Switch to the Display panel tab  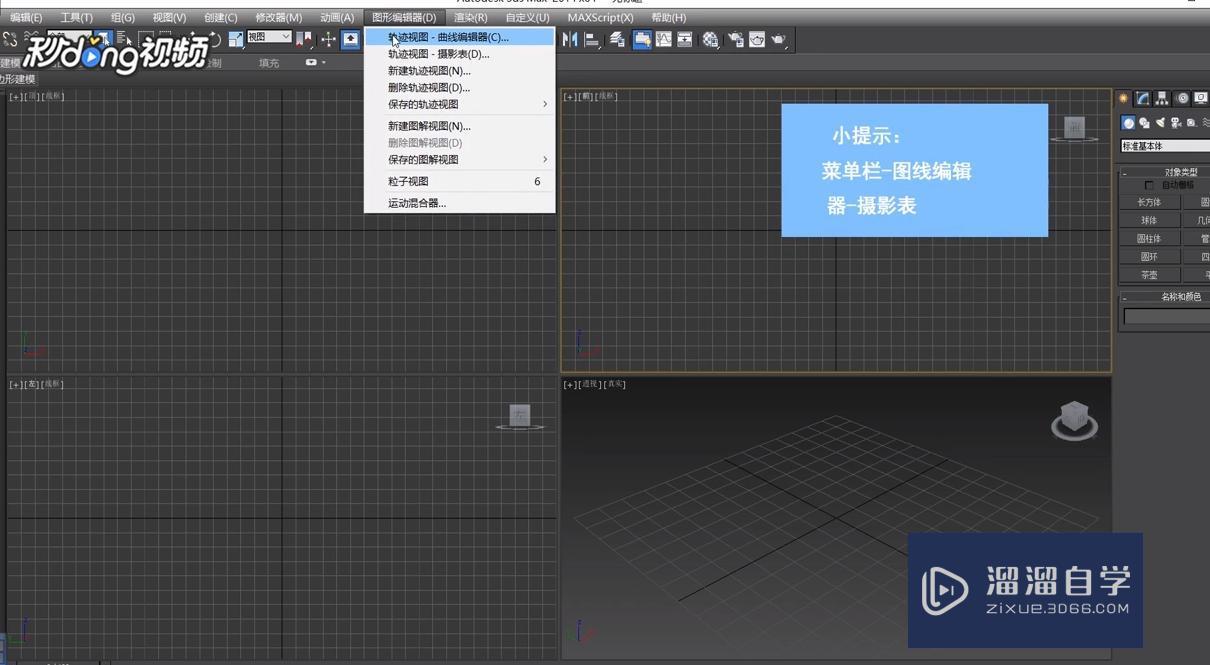(x=1201, y=98)
